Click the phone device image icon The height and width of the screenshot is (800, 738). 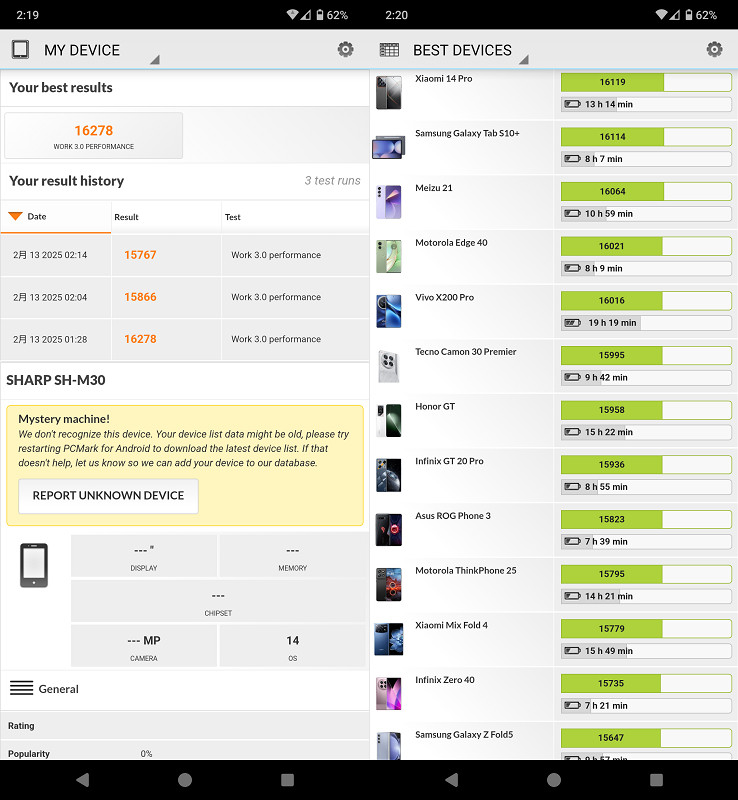click(x=34, y=565)
